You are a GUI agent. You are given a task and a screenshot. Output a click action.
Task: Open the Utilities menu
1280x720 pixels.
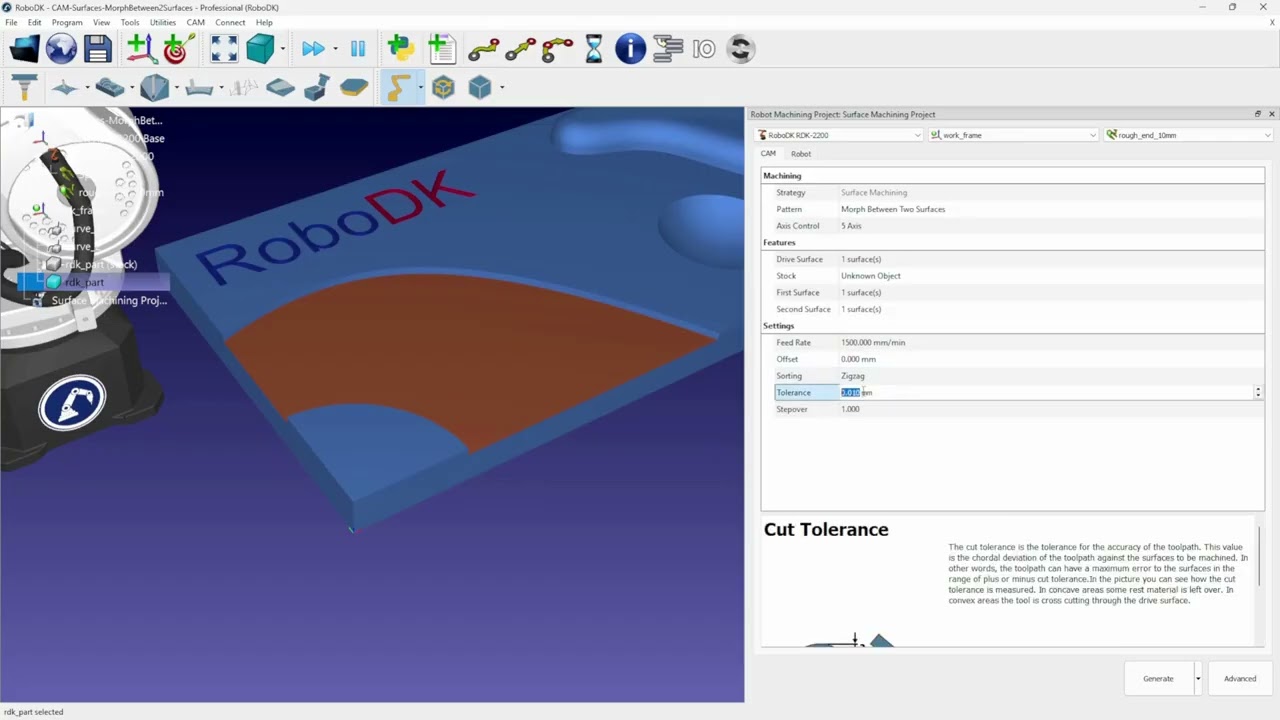(163, 22)
